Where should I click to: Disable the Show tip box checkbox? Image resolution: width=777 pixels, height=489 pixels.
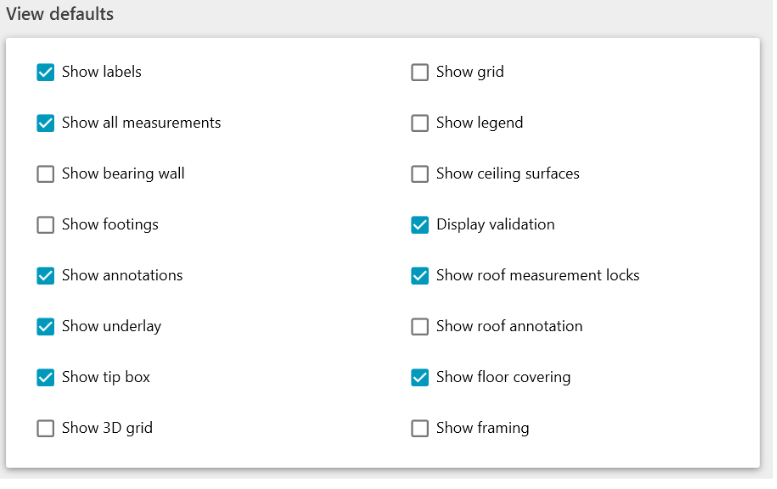click(x=45, y=378)
